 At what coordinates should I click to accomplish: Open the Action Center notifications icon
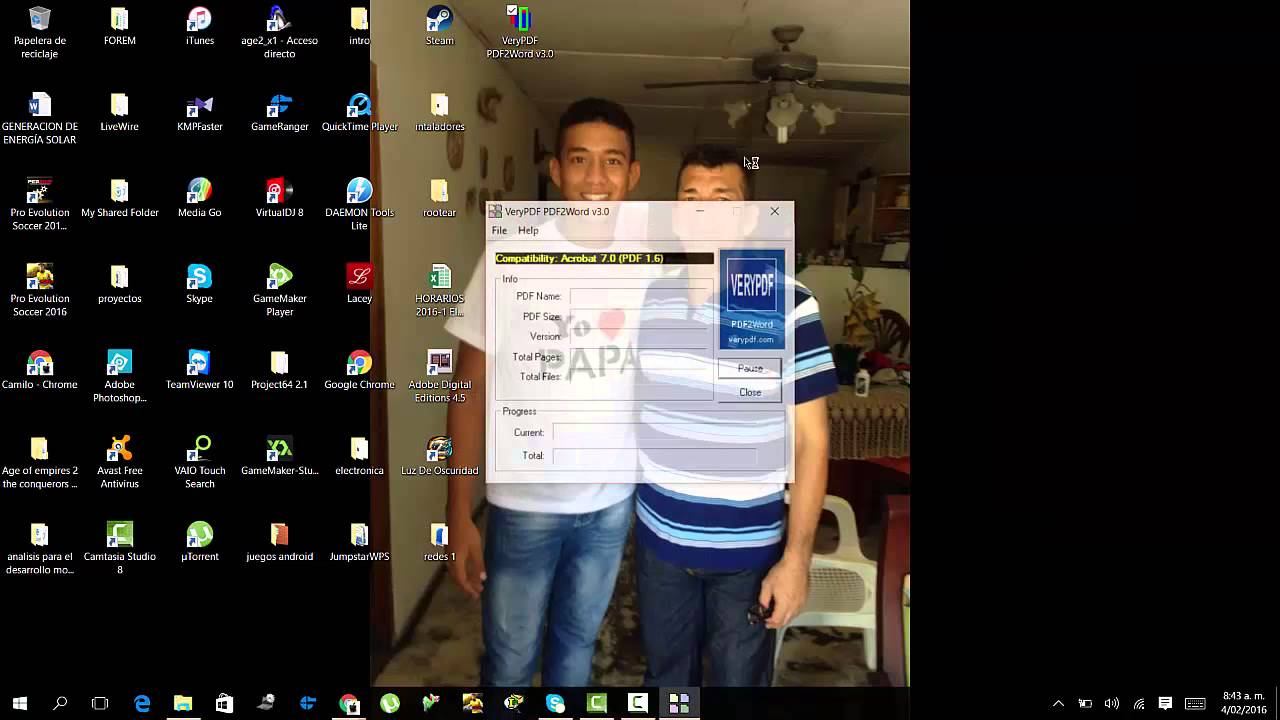(1165, 704)
